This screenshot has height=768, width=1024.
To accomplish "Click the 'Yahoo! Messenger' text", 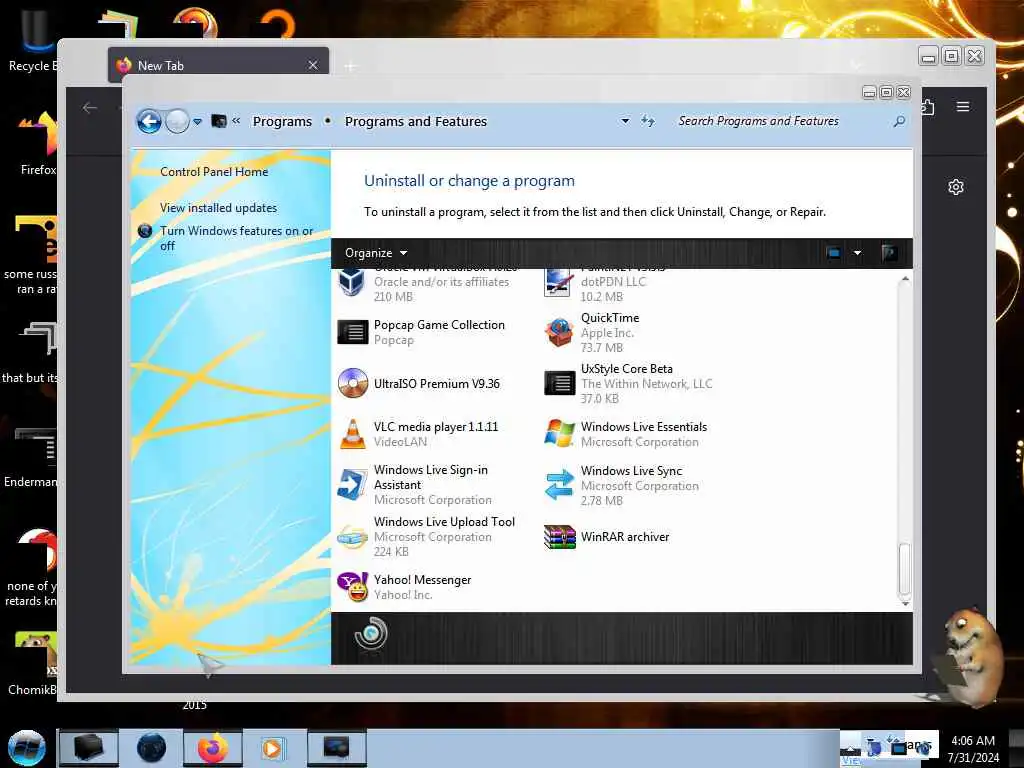I will 422,579.
